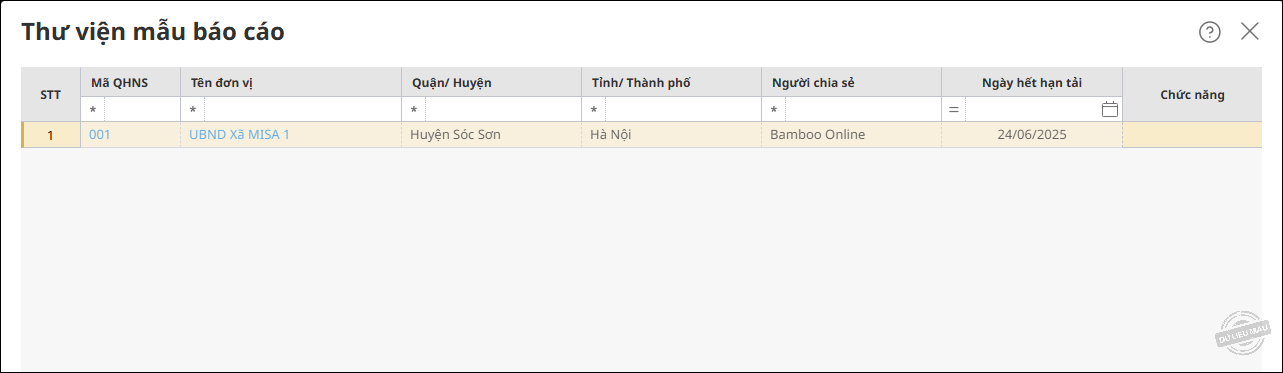
Task: Click the Tỉnh/ Thành phố filter input
Action: point(682,110)
